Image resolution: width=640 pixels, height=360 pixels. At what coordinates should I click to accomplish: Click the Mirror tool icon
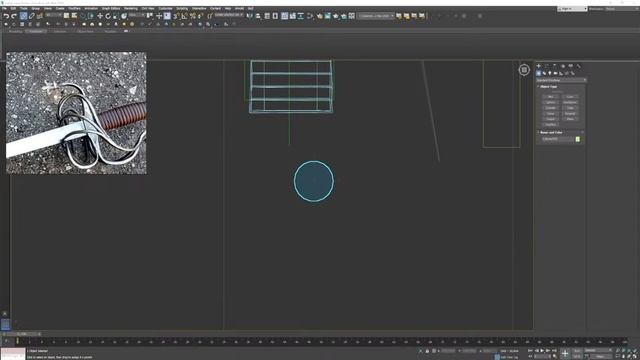pyautogui.click(x=249, y=16)
